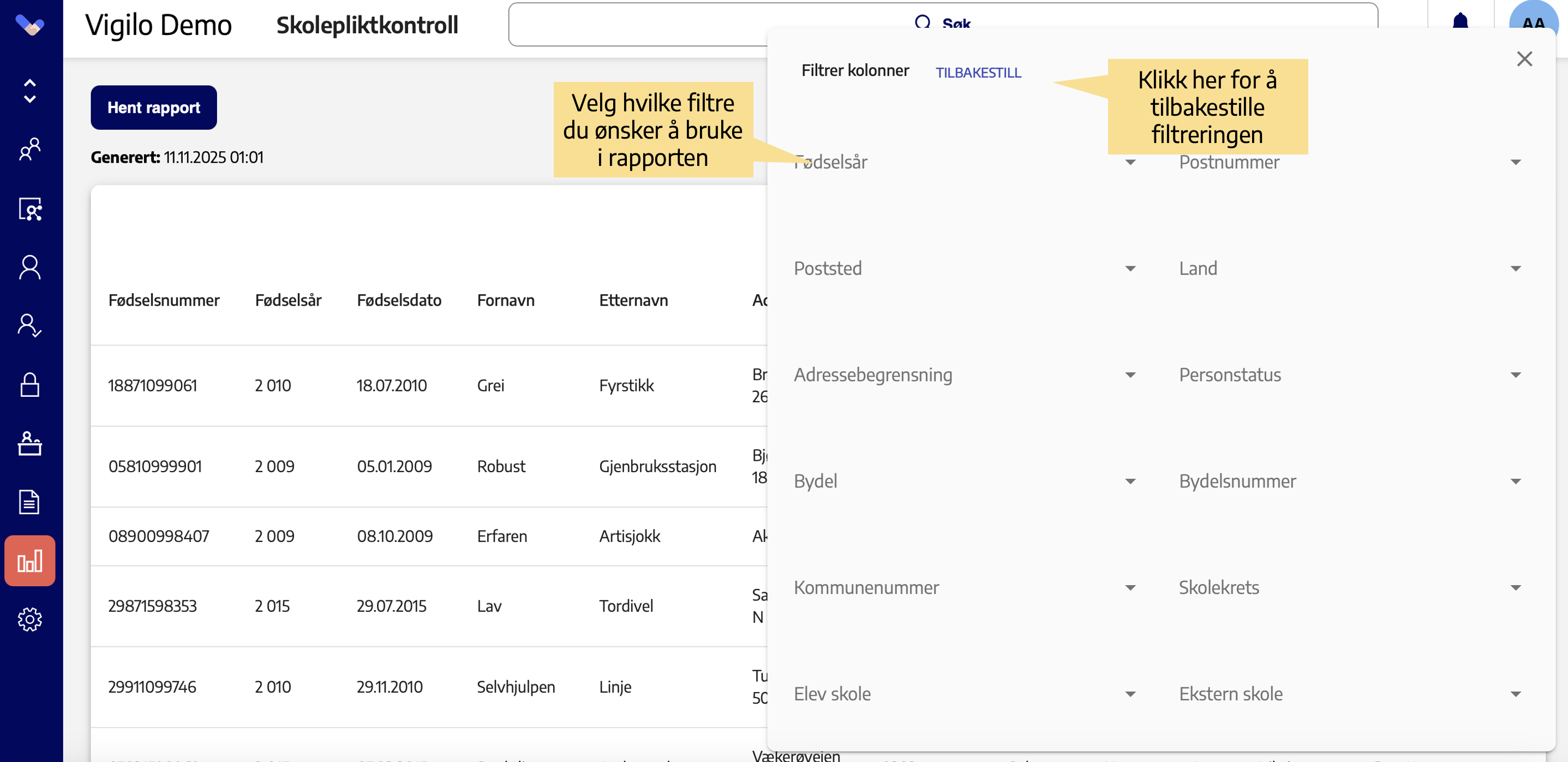1568x762 pixels.
Task: Open the Poststed filter dropdown
Action: (x=965, y=269)
